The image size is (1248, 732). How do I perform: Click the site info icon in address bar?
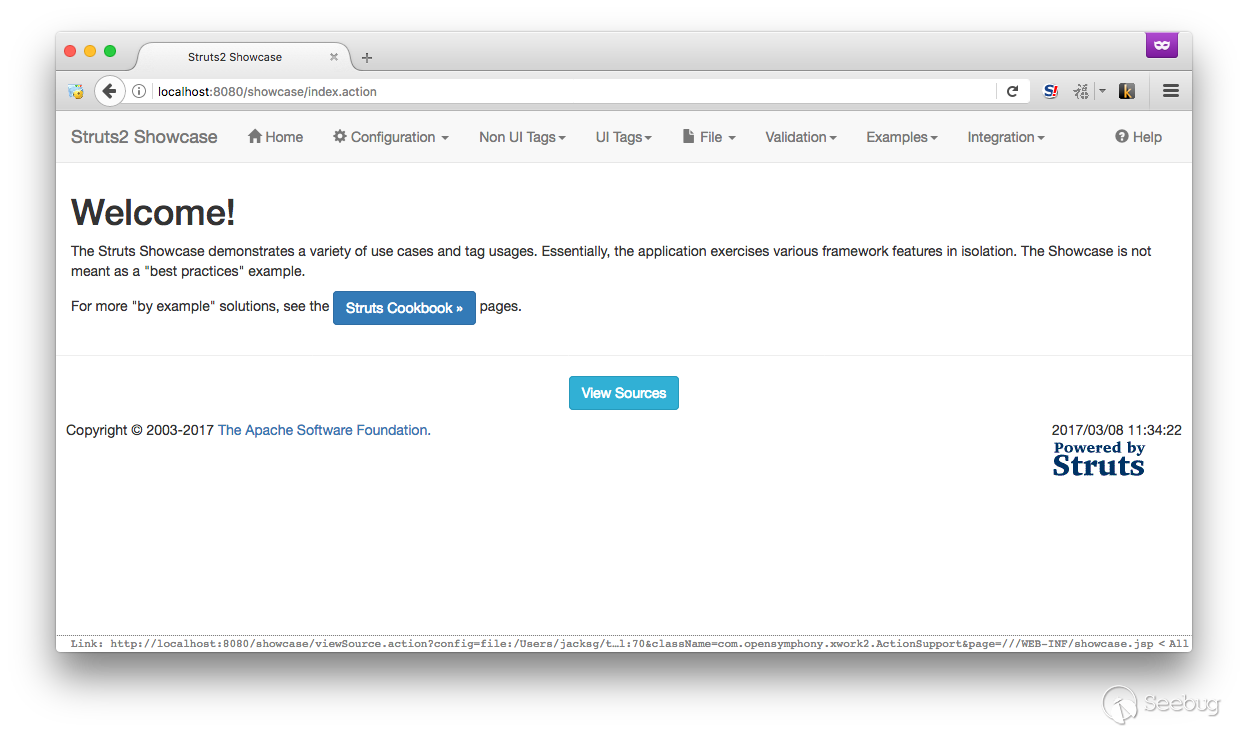click(139, 91)
